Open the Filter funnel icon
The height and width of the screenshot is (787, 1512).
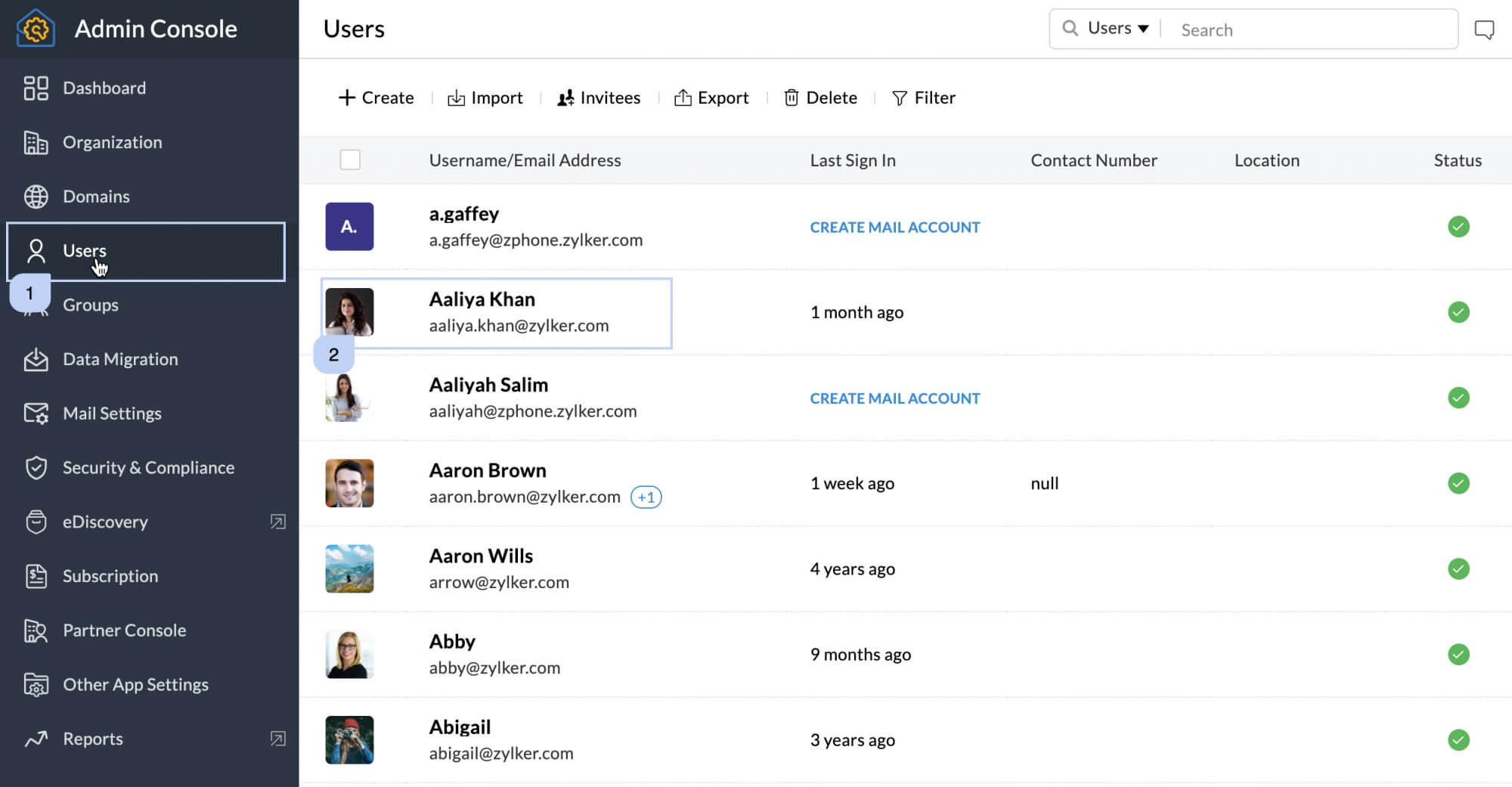tap(899, 98)
